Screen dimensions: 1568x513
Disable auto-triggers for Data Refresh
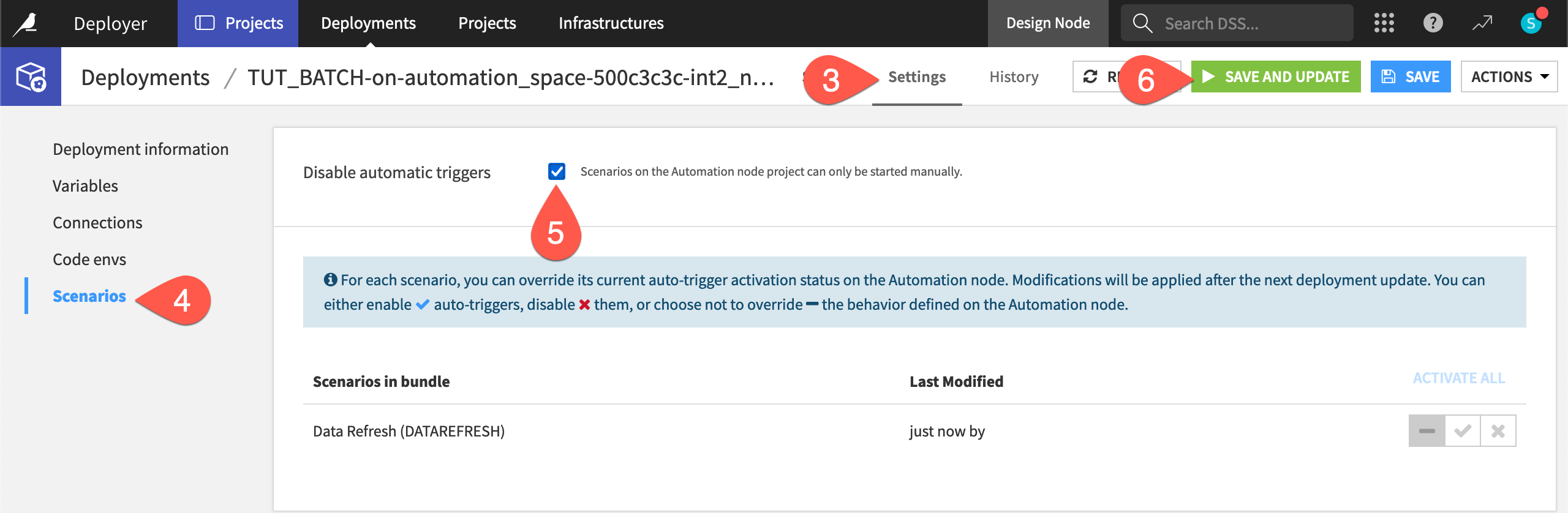tap(1498, 431)
